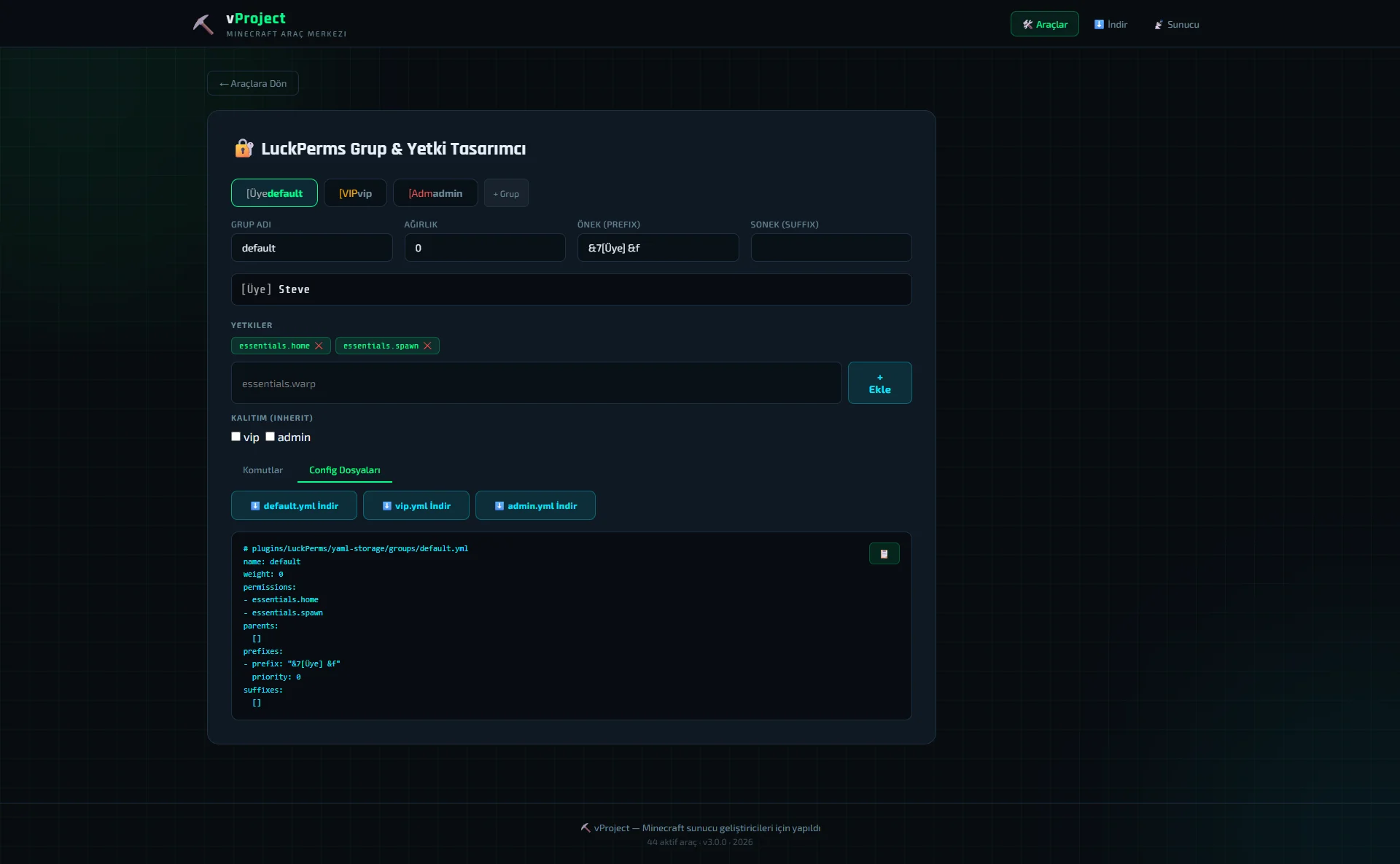Click the 'weight: 0' config line
Viewport: 1400px width, 864px height.
pyautogui.click(x=262, y=575)
